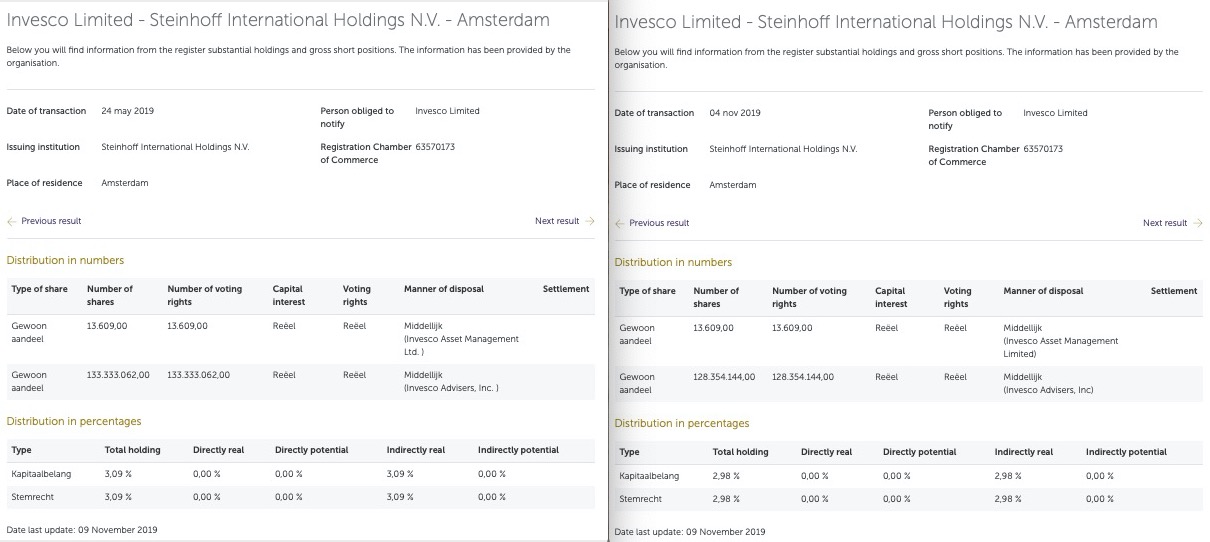Click right arrow icon on 24 may page
Viewport: 1210px width, 542px height.
click(x=590, y=221)
